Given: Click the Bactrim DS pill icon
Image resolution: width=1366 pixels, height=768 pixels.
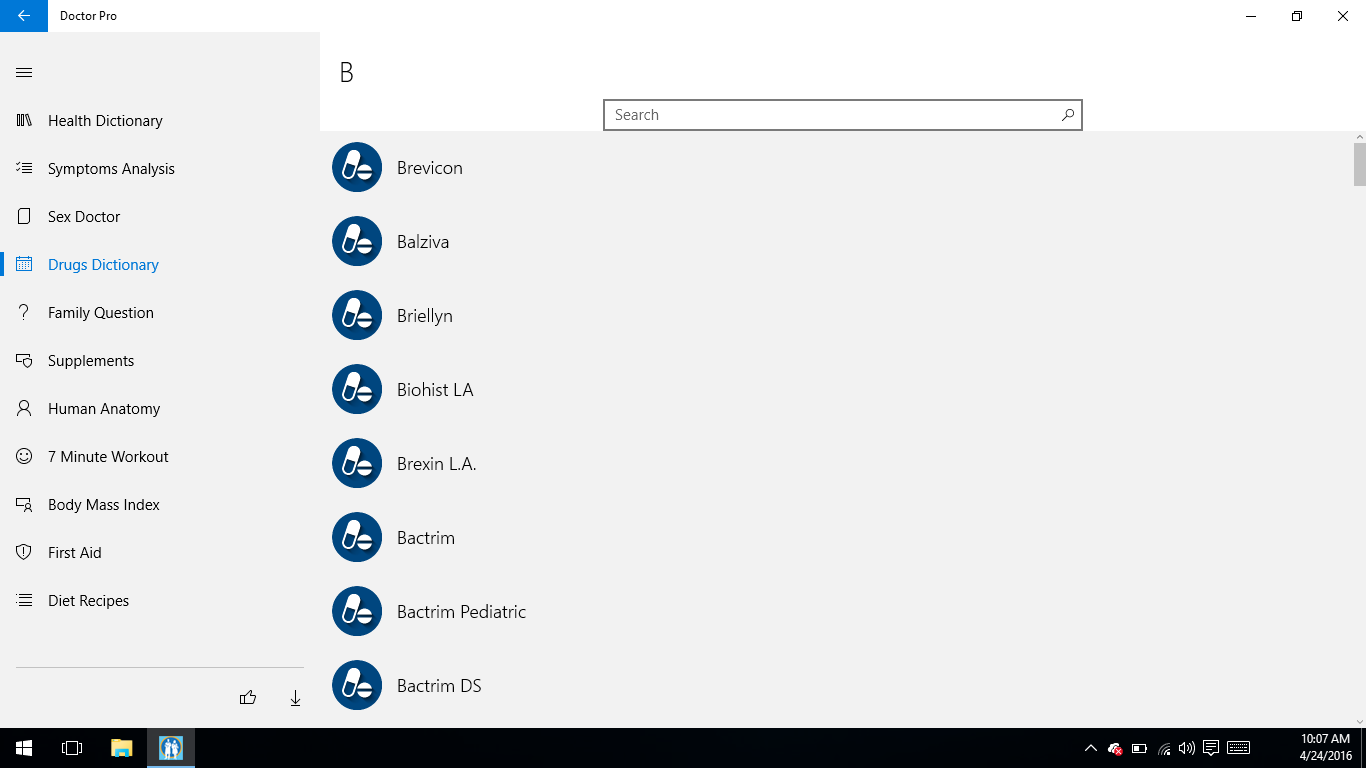Looking at the screenshot, I should (357, 686).
